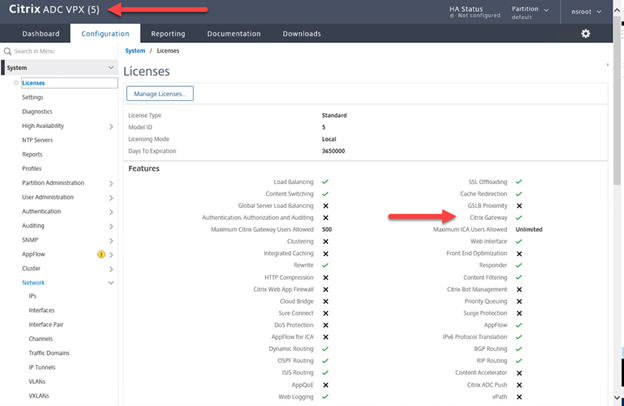This screenshot has height=406, width=624.
Task: Click the Content Switching checkmark
Action: 325,194
